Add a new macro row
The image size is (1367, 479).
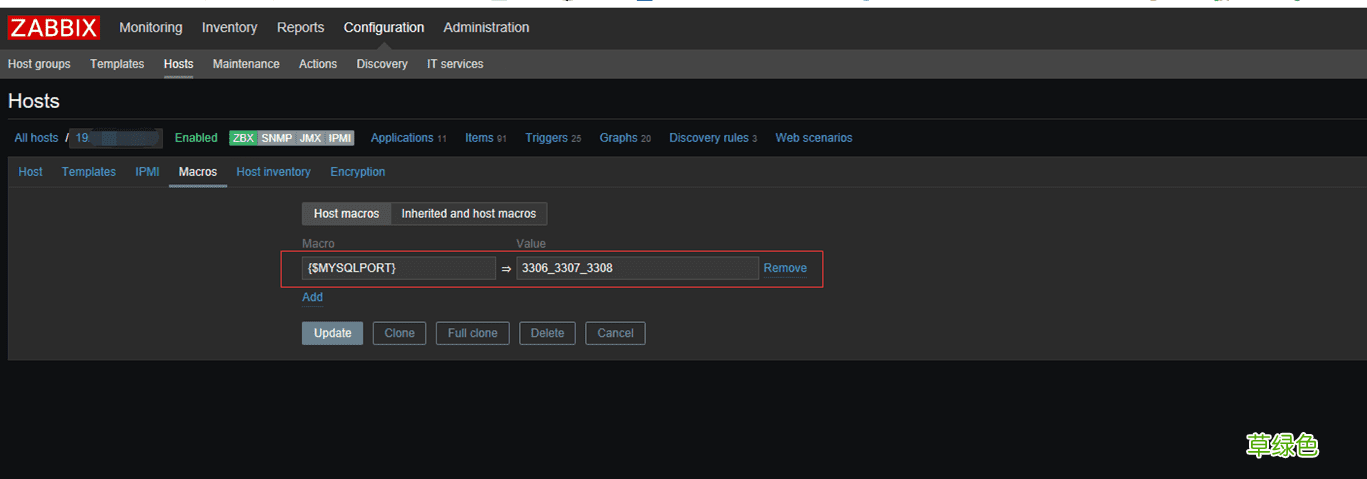point(312,297)
